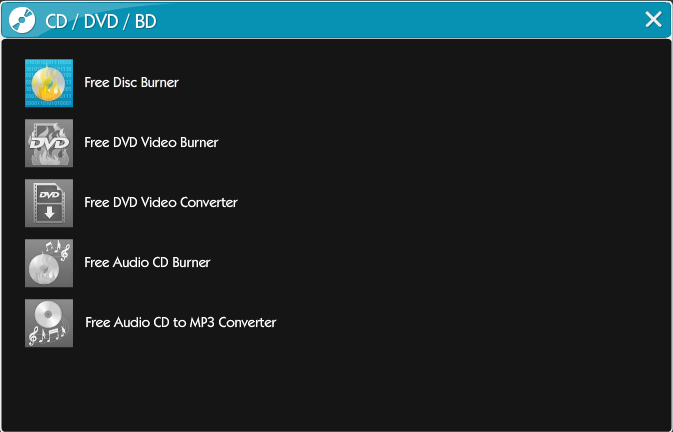
Task: Click the "CD / DVD / BD" title text
Action: pyautogui.click(x=101, y=21)
